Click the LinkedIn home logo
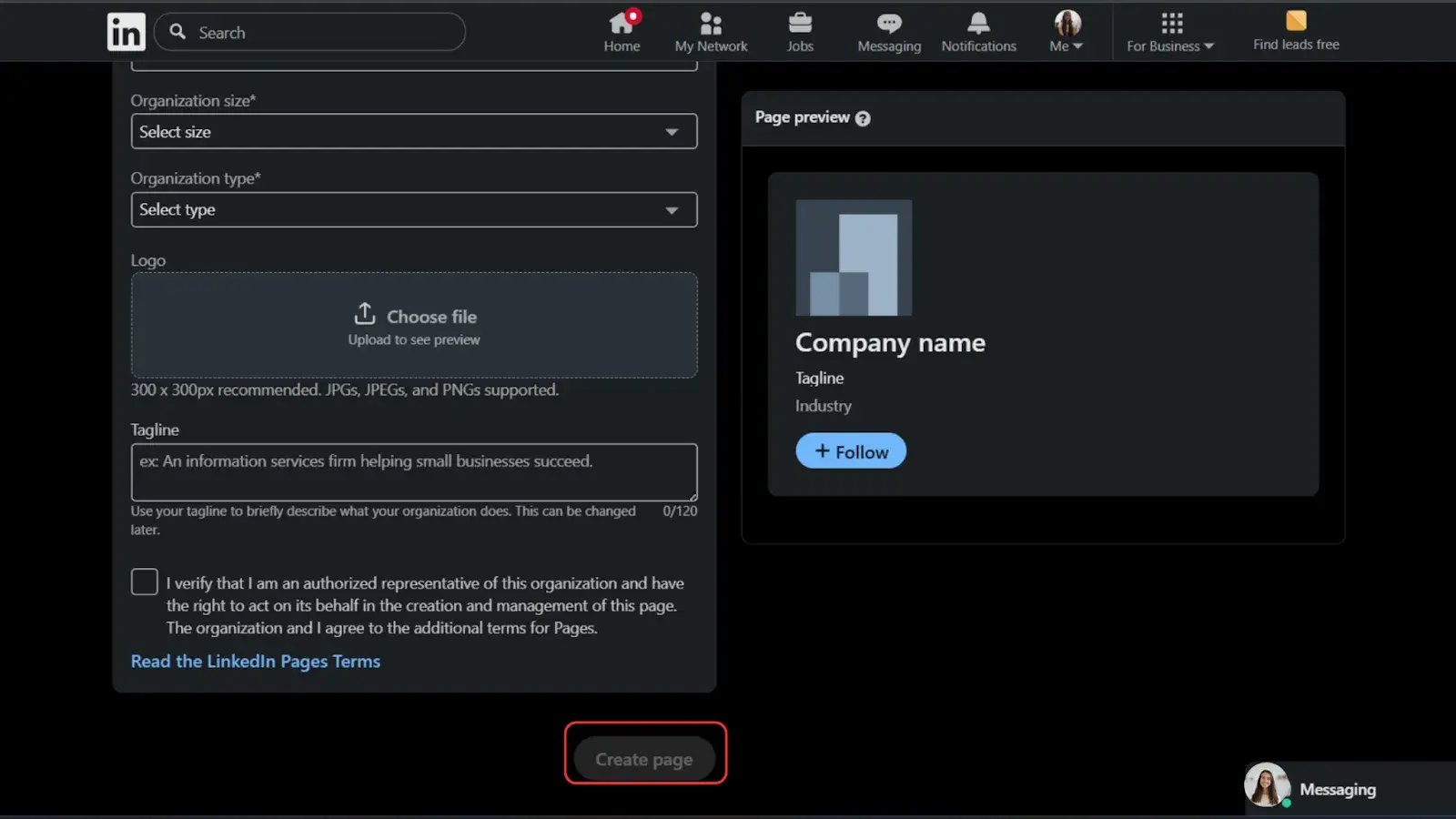The image size is (1456, 819). pyautogui.click(x=126, y=31)
